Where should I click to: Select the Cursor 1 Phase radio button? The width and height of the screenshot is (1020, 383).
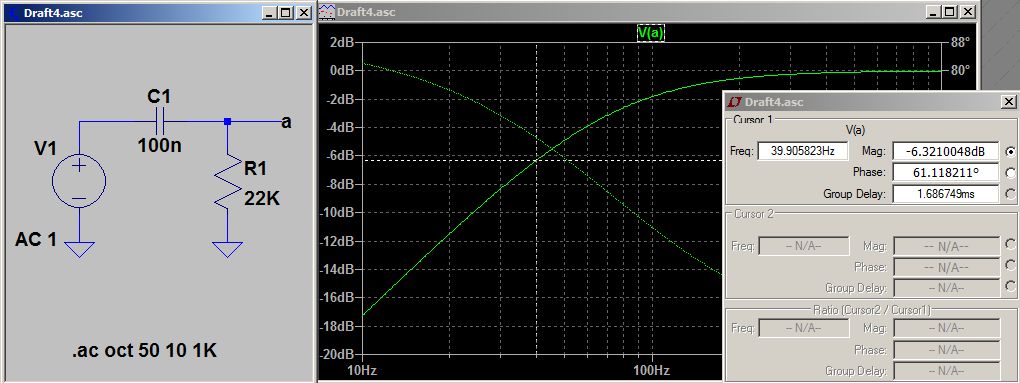(x=1010, y=172)
